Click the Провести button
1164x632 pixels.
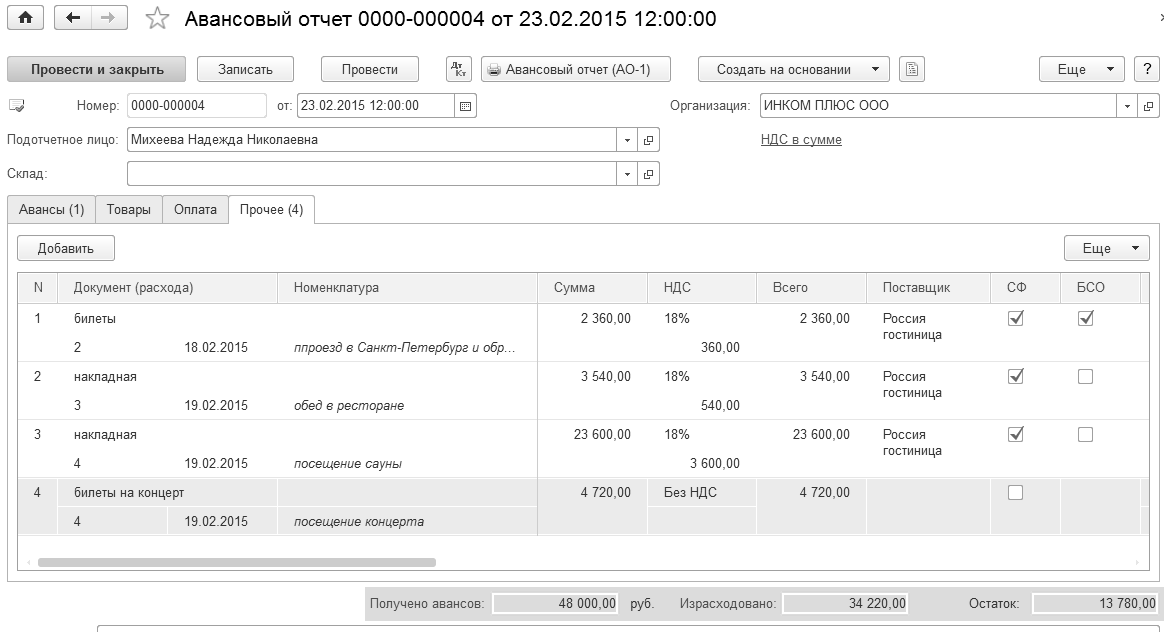(x=370, y=69)
